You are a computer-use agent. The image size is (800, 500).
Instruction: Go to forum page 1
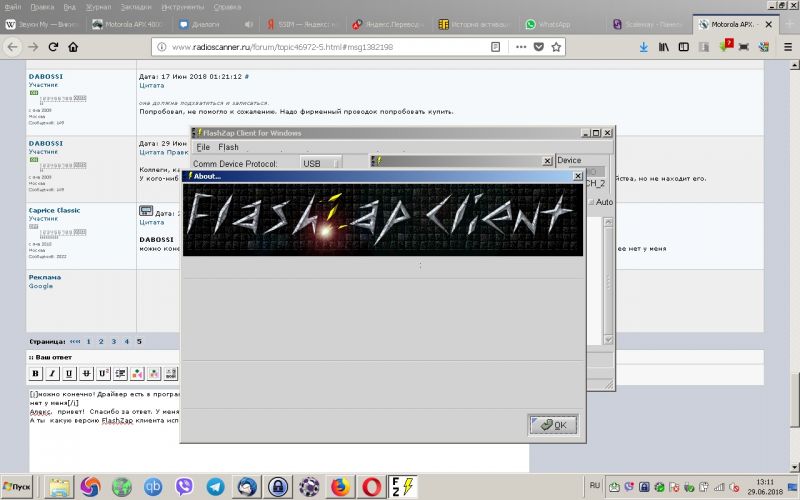(88, 342)
